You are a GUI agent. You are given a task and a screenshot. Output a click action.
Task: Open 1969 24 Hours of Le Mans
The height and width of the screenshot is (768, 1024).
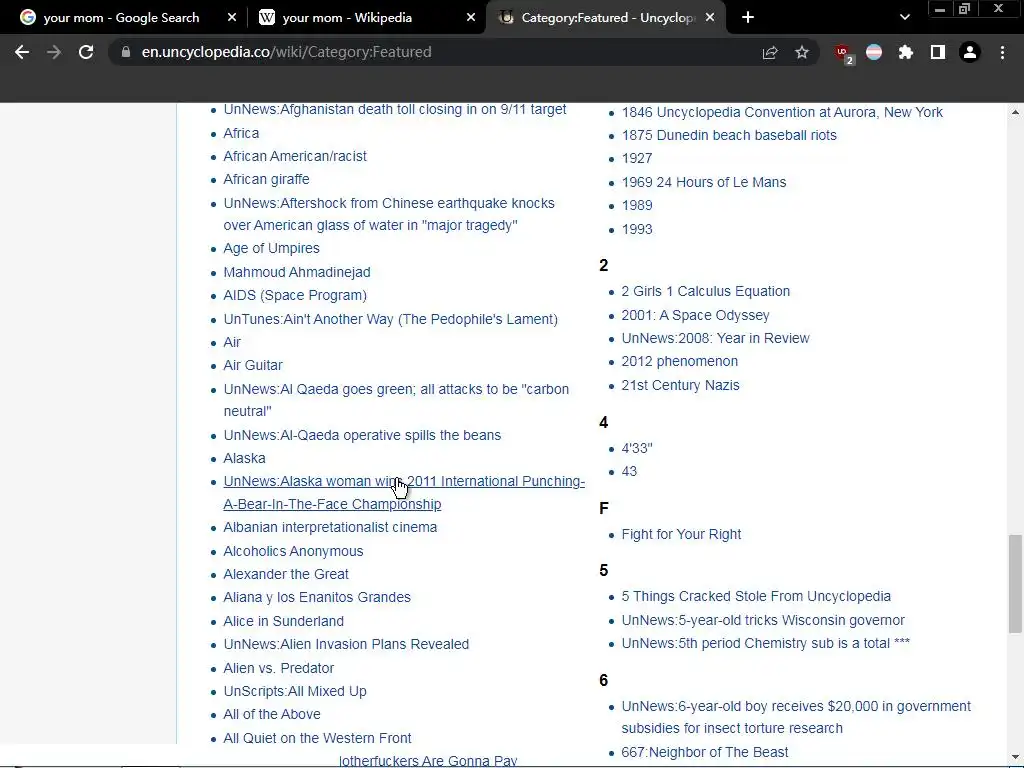tap(704, 182)
